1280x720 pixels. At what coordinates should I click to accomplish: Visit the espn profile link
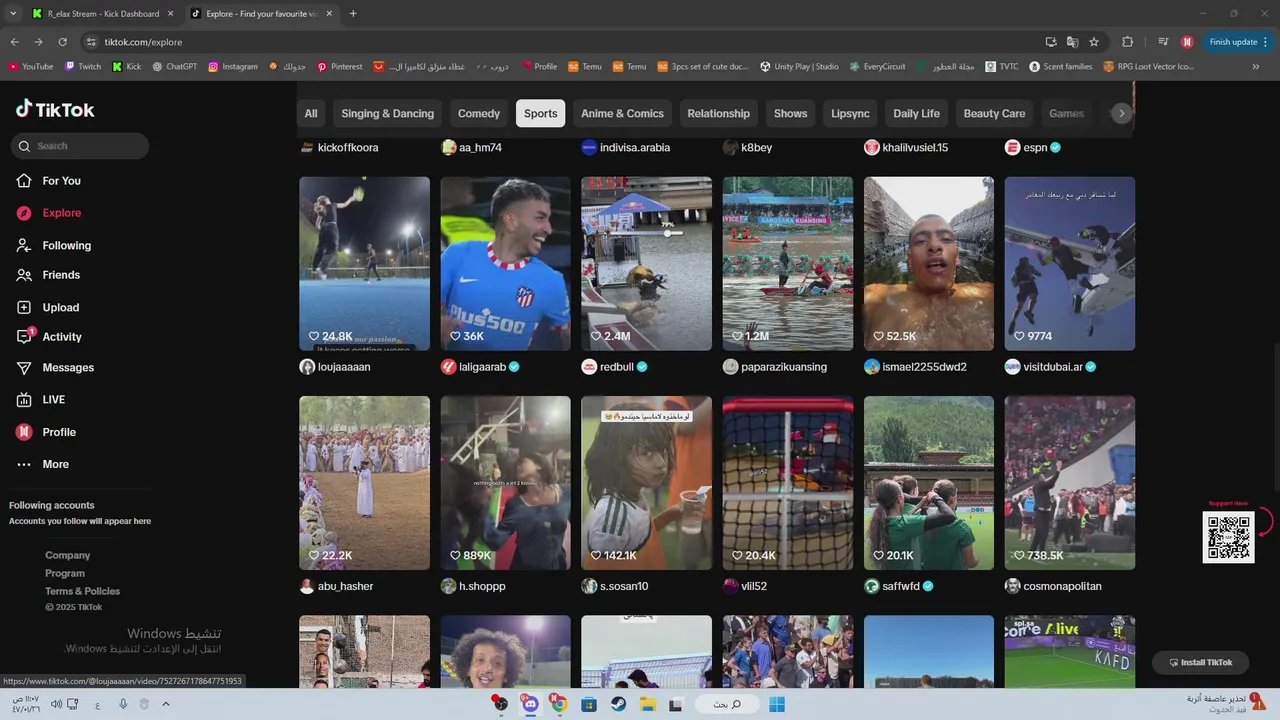click(x=1034, y=148)
